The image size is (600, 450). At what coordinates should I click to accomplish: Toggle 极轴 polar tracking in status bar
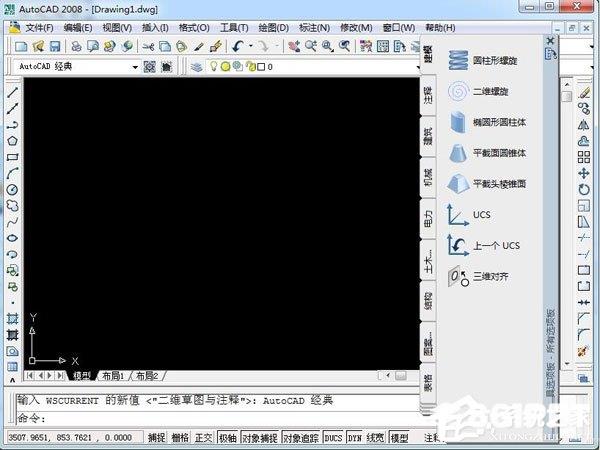coord(227,437)
